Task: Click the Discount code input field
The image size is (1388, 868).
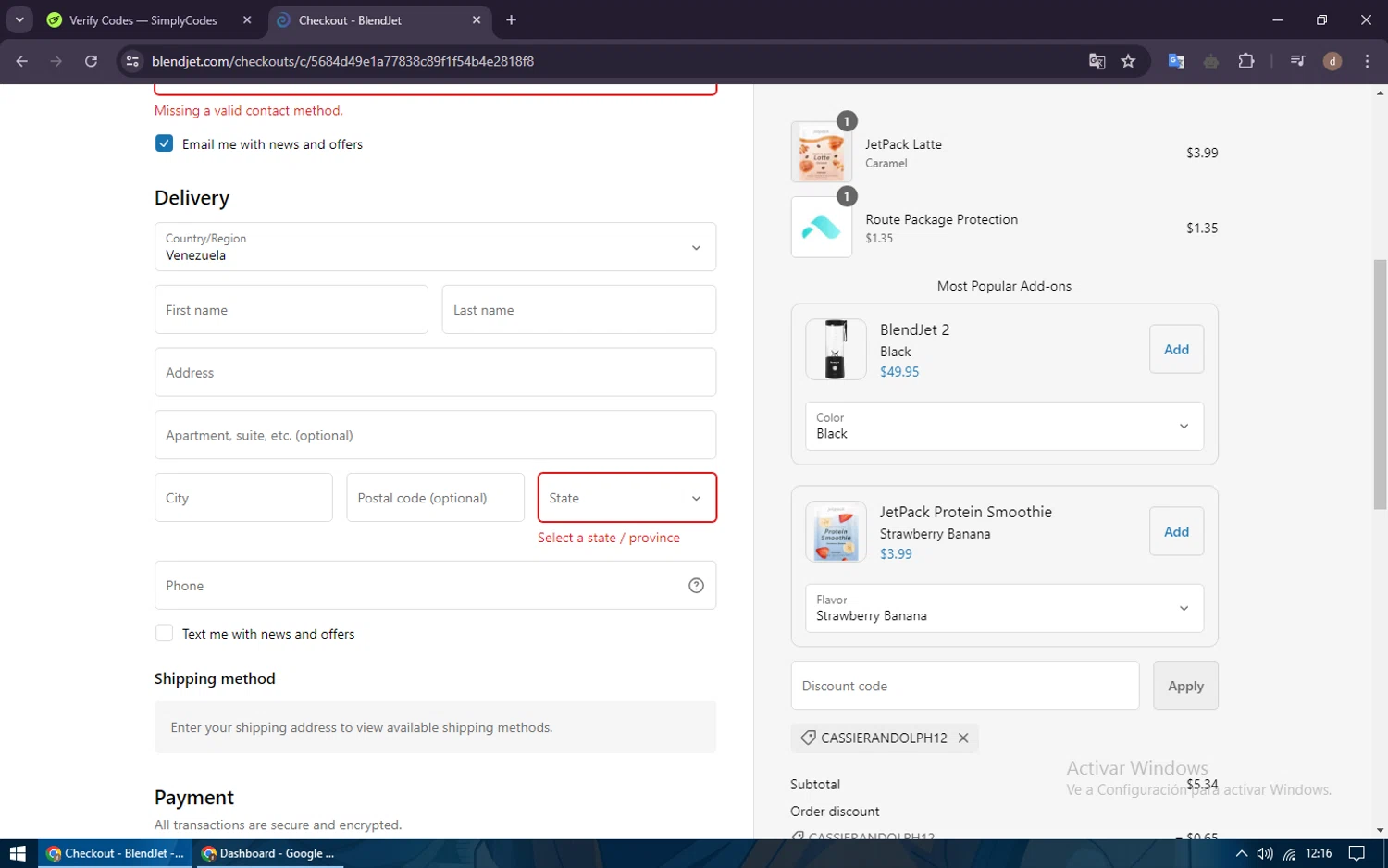Action: point(965,686)
